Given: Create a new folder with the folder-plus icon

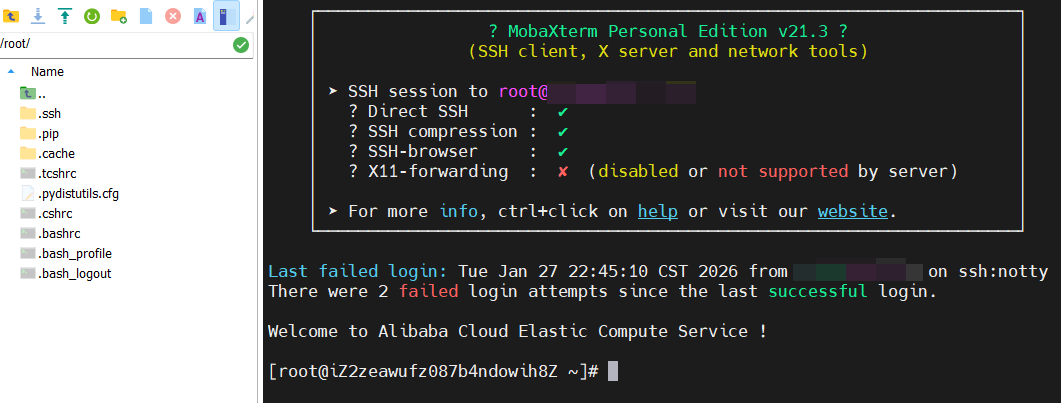Looking at the screenshot, I should click(118, 16).
